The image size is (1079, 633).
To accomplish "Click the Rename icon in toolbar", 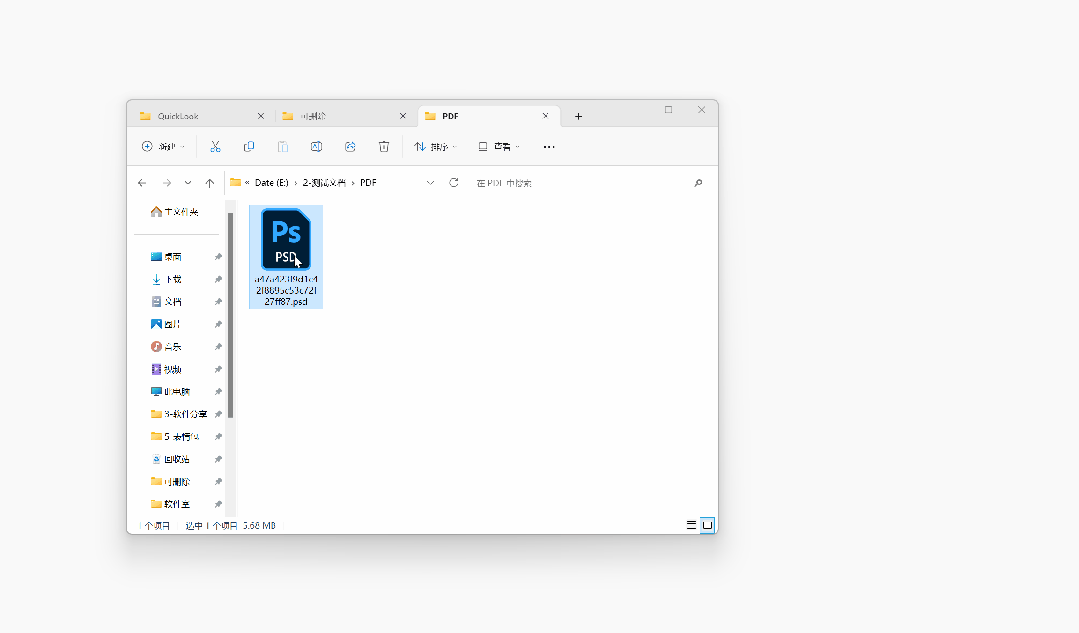I will 317,147.
